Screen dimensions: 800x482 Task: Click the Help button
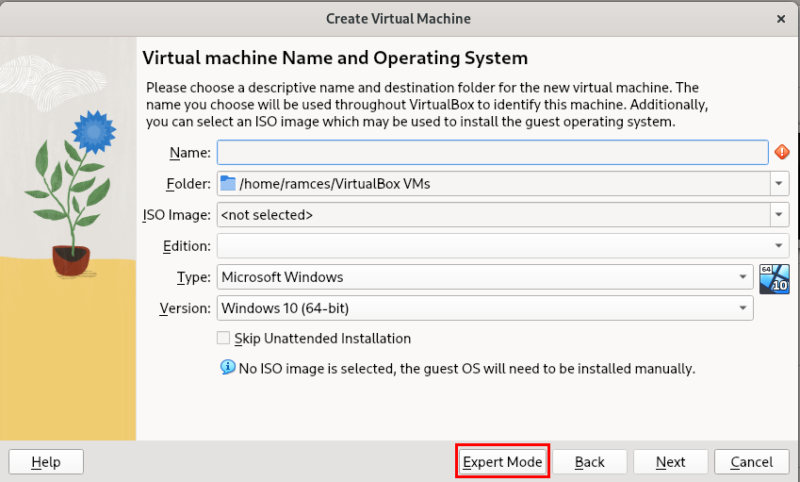click(46, 462)
